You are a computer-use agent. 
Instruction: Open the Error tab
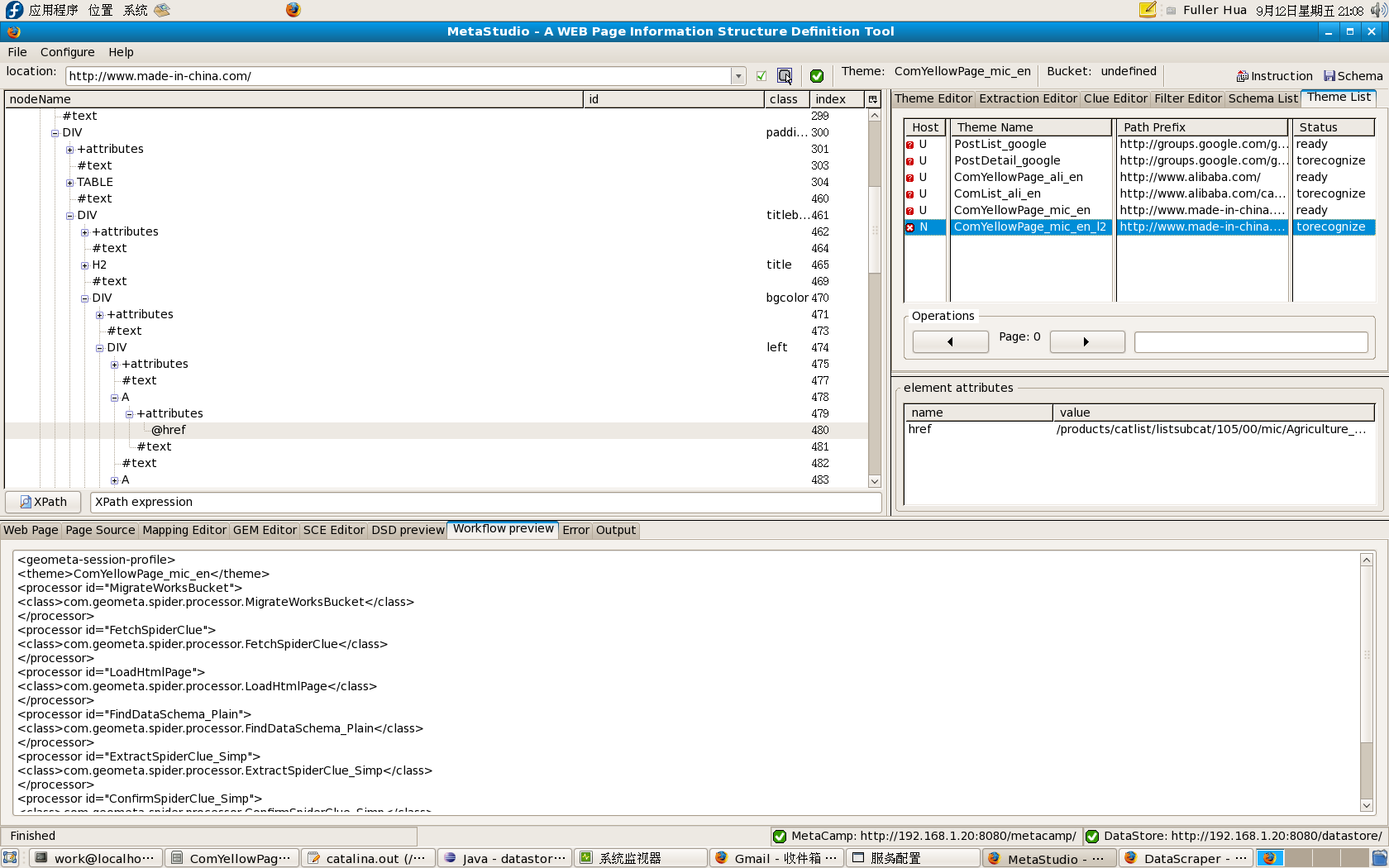(x=575, y=530)
